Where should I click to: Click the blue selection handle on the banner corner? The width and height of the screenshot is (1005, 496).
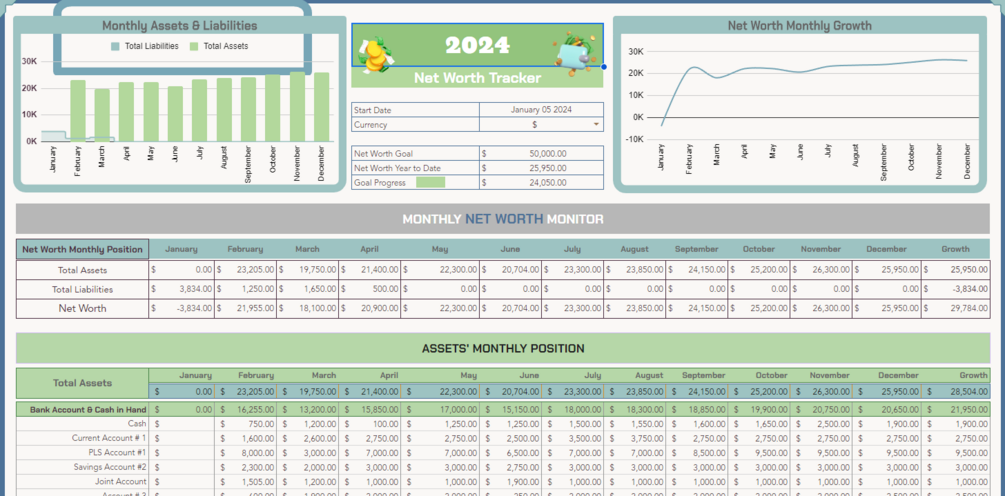[604, 67]
